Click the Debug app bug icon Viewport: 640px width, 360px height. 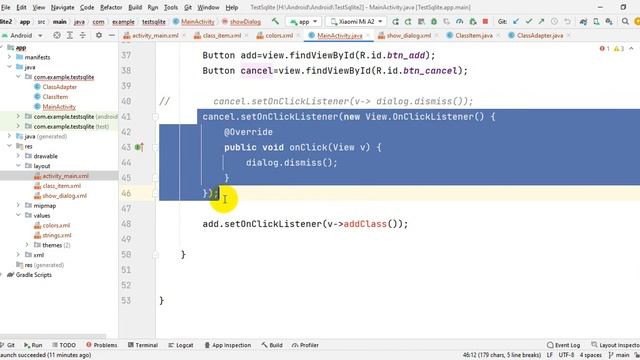click(434, 21)
